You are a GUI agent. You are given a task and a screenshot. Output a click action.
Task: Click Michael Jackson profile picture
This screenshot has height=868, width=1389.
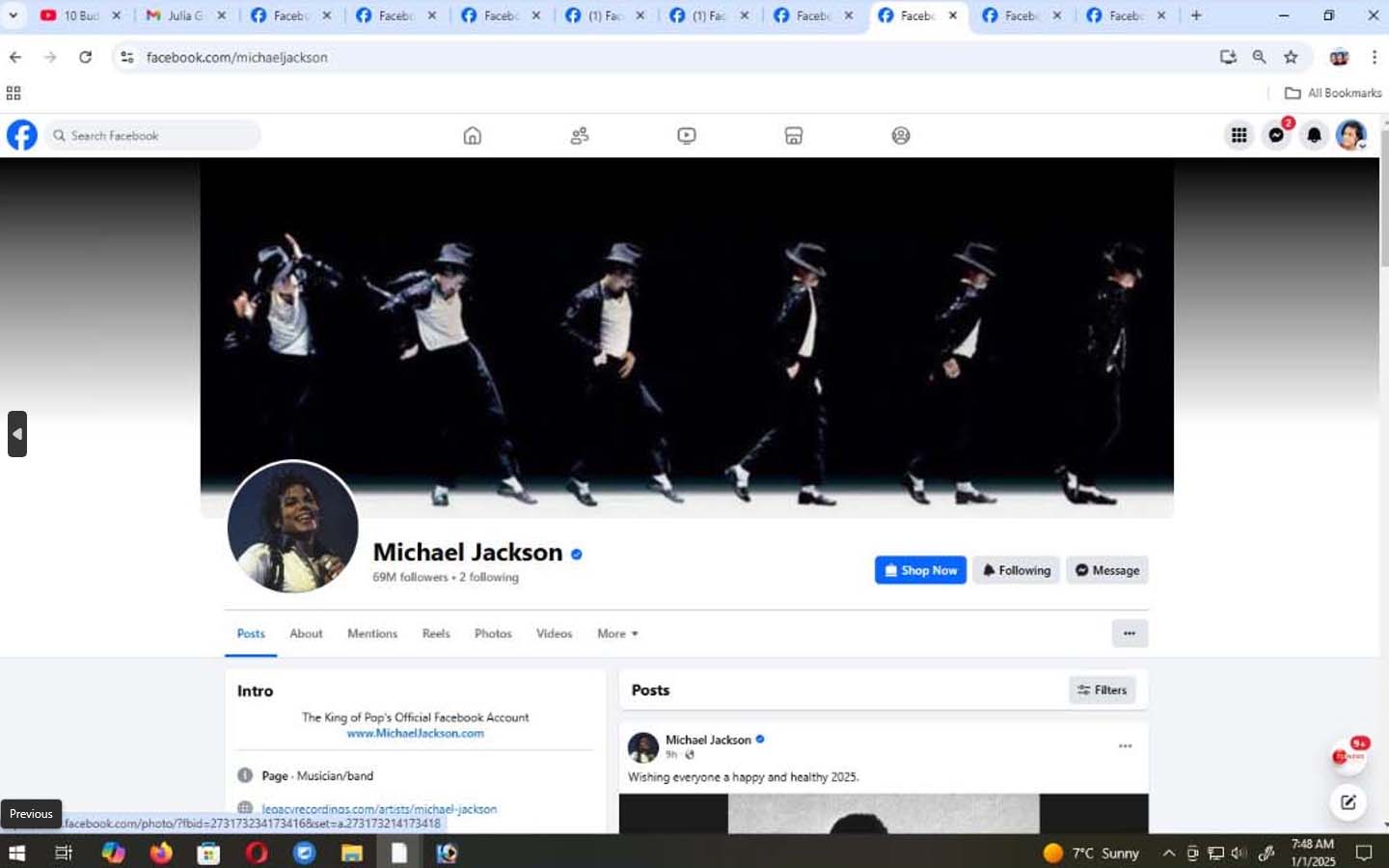(x=292, y=527)
